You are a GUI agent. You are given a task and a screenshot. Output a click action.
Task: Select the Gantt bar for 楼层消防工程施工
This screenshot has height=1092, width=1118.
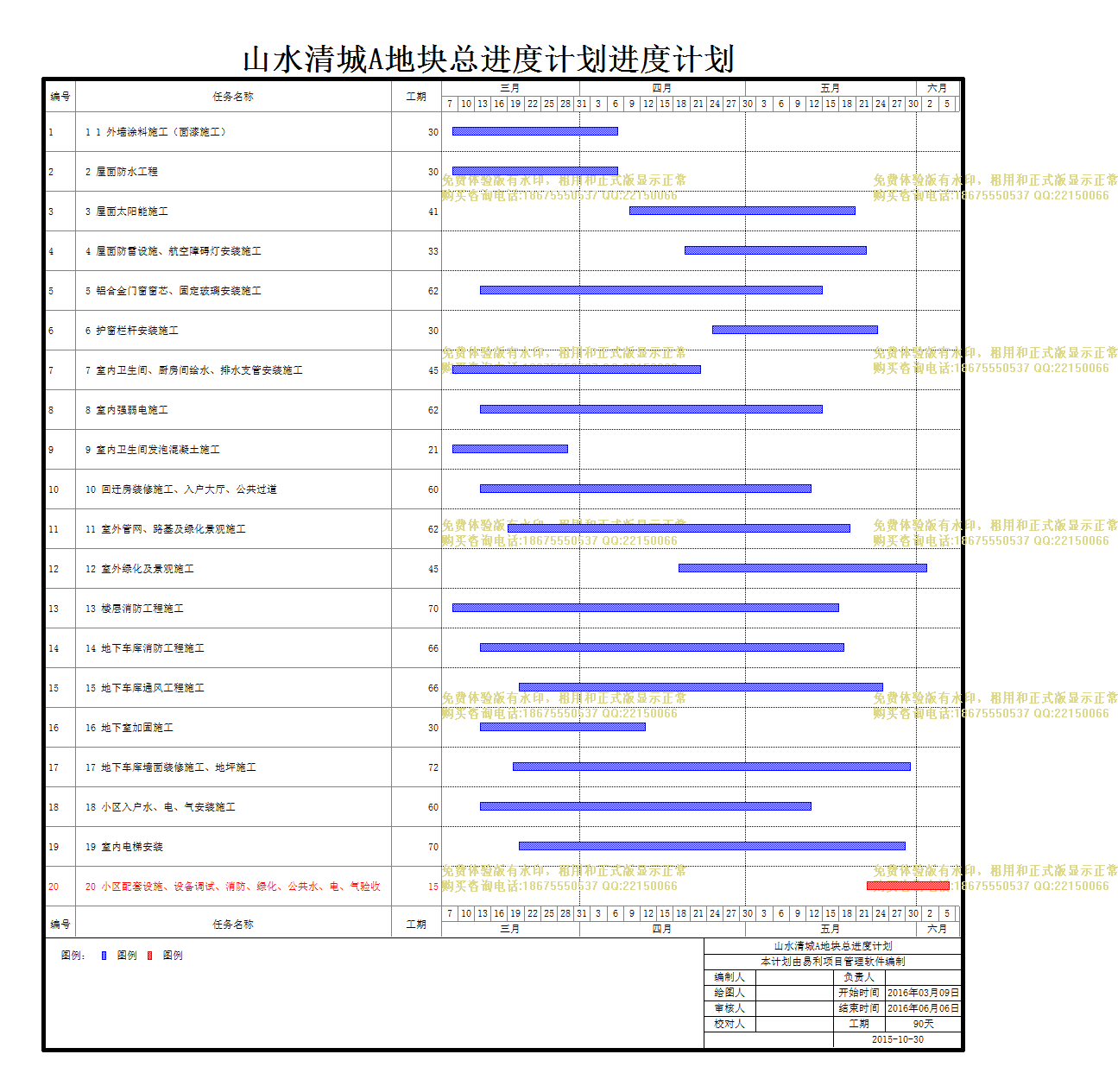[x=646, y=608]
